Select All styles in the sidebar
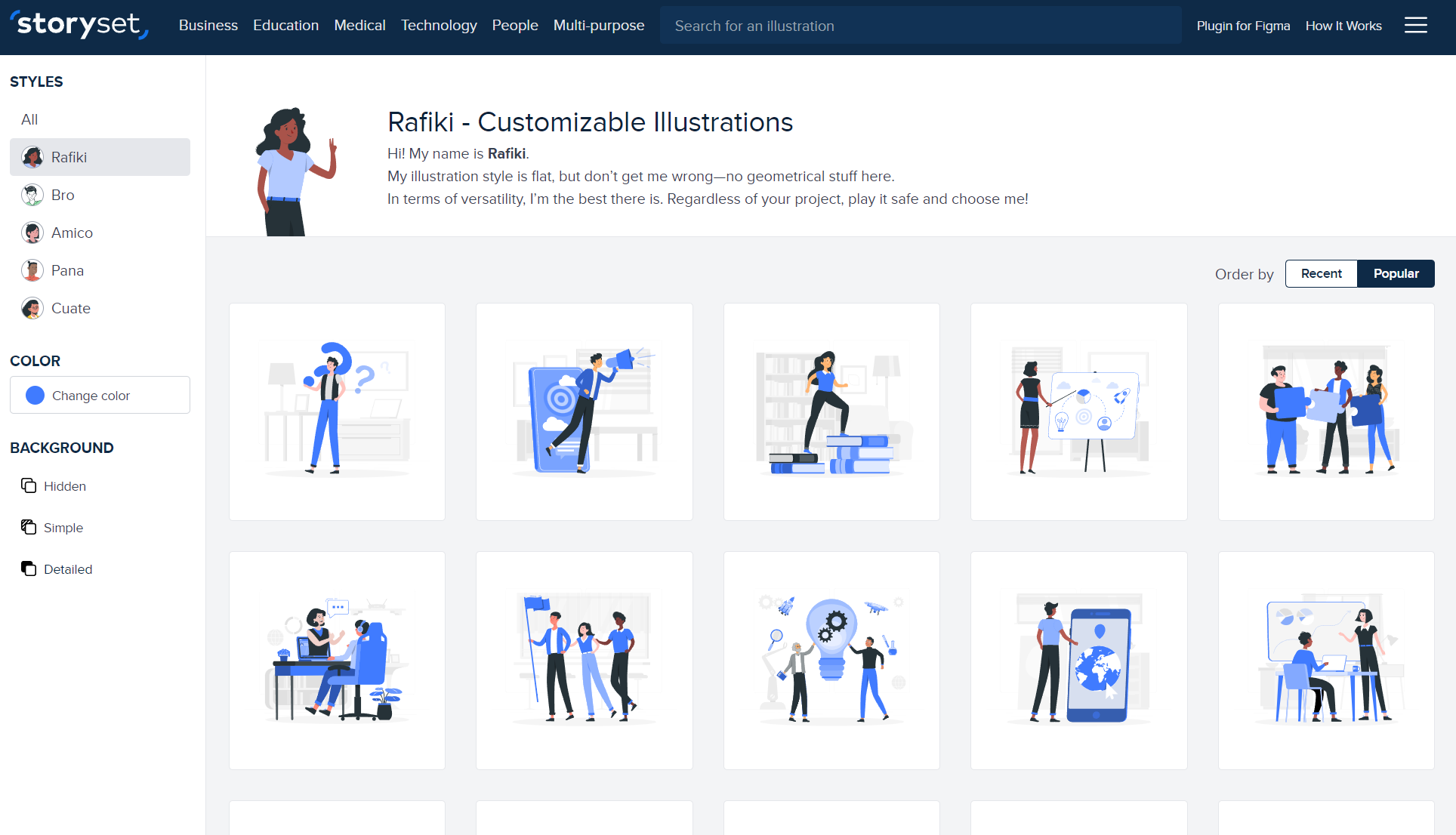Image resolution: width=1456 pixels, height=835 pixels. (29, 119)
